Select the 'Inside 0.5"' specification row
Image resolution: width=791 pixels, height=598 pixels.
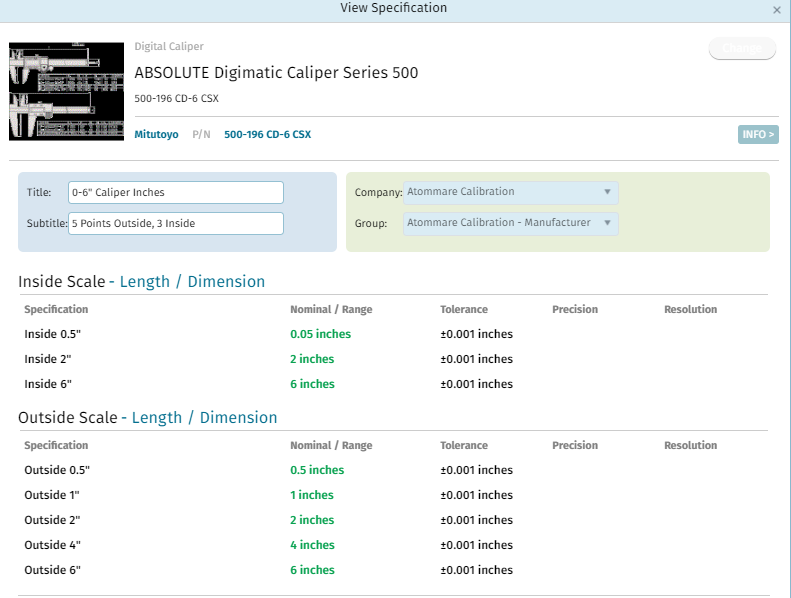pyautogui.click(x=393, y=334)
